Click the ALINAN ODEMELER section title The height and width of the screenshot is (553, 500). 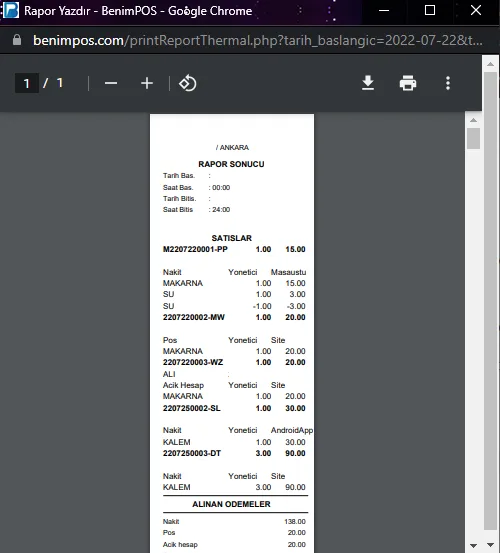[231, 504]
